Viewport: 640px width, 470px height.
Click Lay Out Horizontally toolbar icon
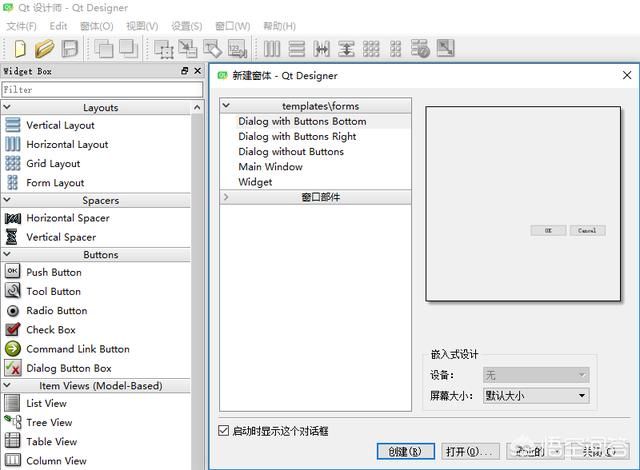272,48
